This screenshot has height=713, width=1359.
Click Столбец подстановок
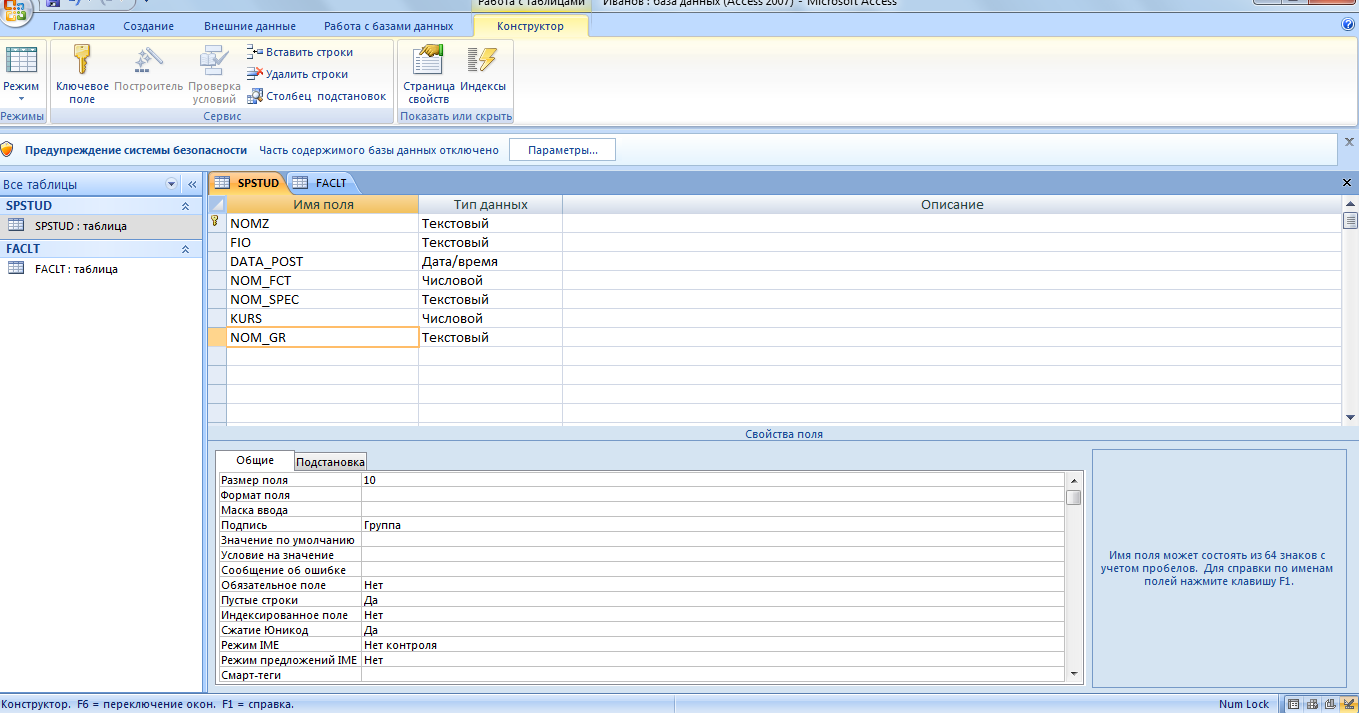(316, 96)
